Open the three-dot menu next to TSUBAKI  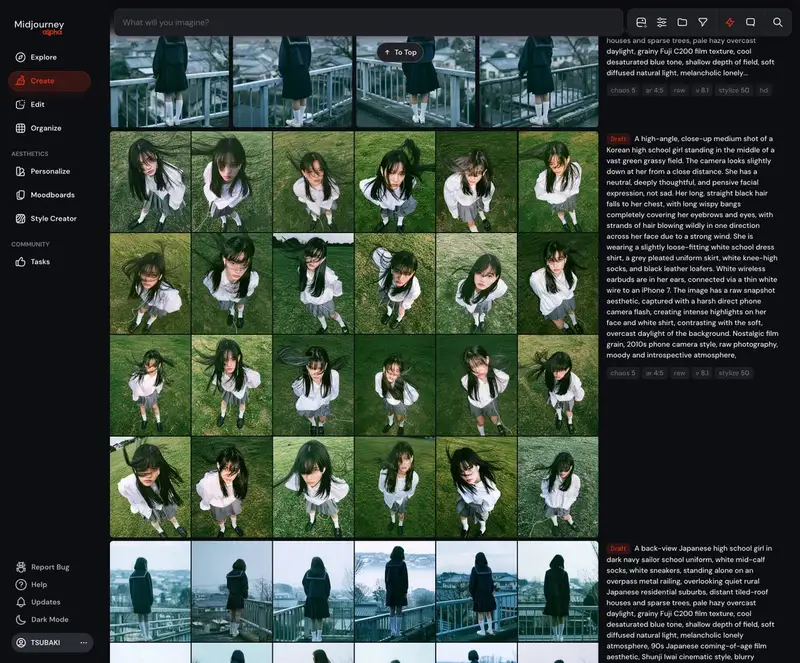coord(84,643)
